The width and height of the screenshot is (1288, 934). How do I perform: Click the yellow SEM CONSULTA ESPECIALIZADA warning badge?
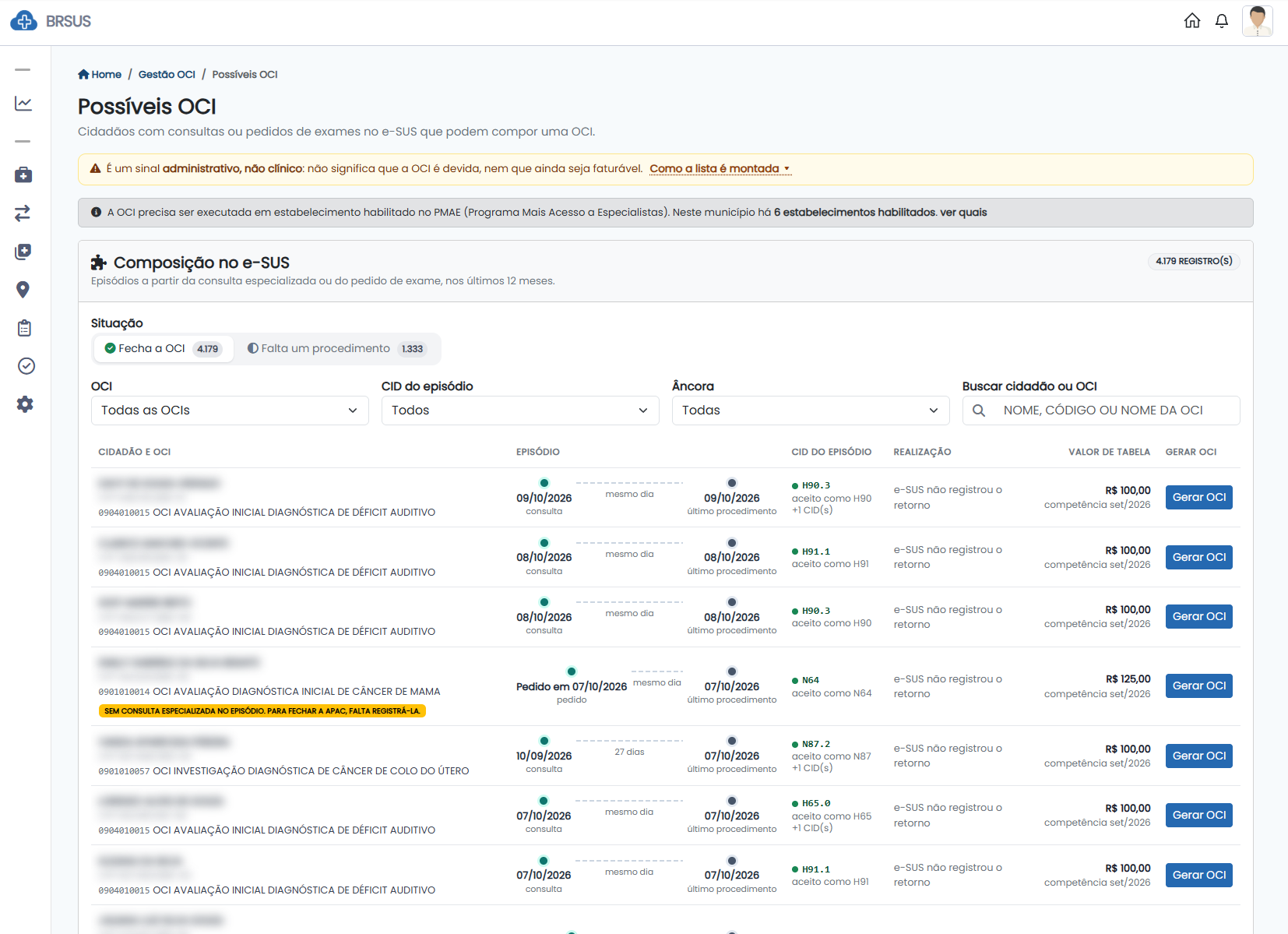(x=262, y=710)
